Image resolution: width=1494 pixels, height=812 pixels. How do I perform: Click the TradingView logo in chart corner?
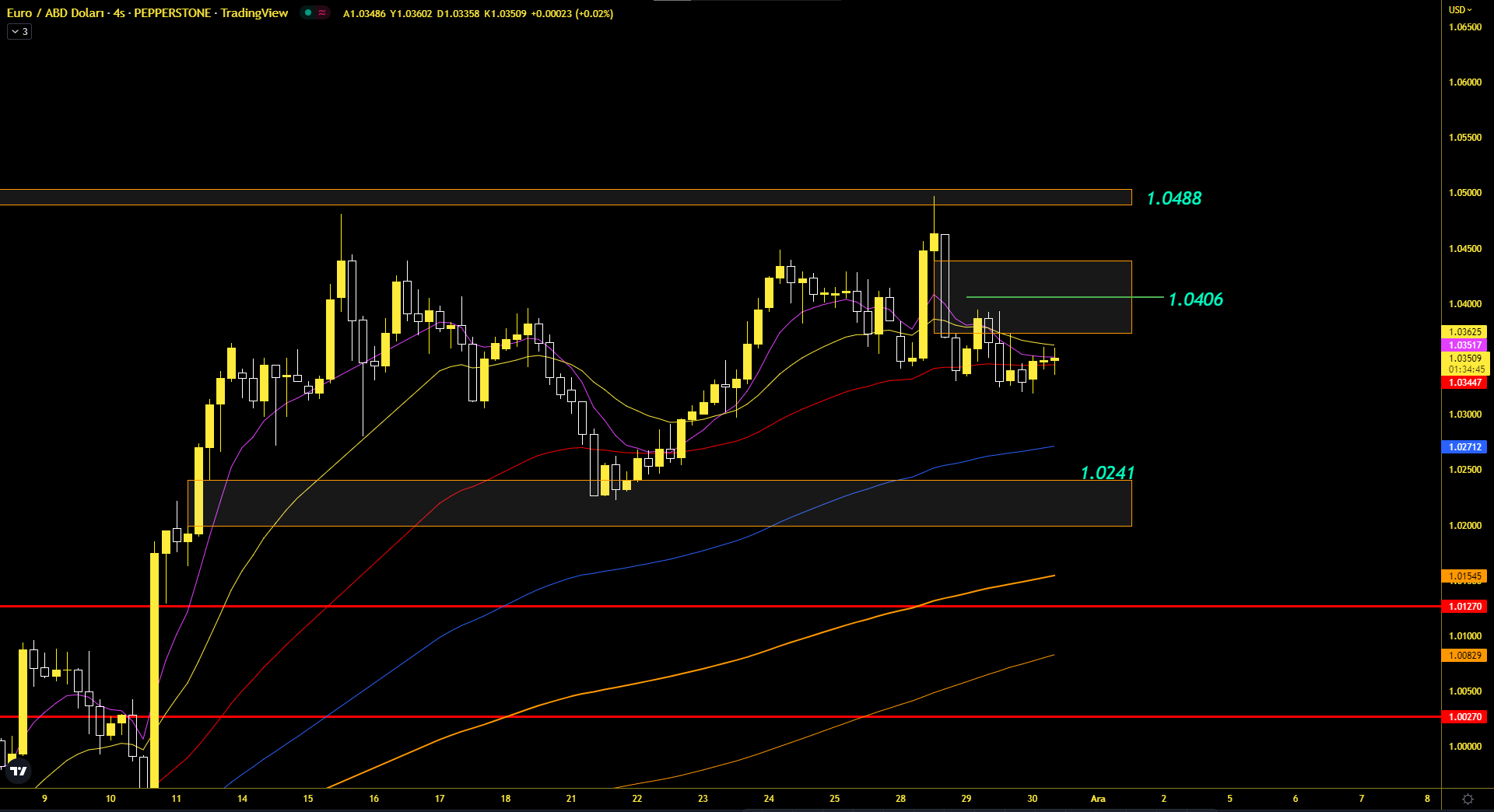pyautogui.click(x=18, y=771)
